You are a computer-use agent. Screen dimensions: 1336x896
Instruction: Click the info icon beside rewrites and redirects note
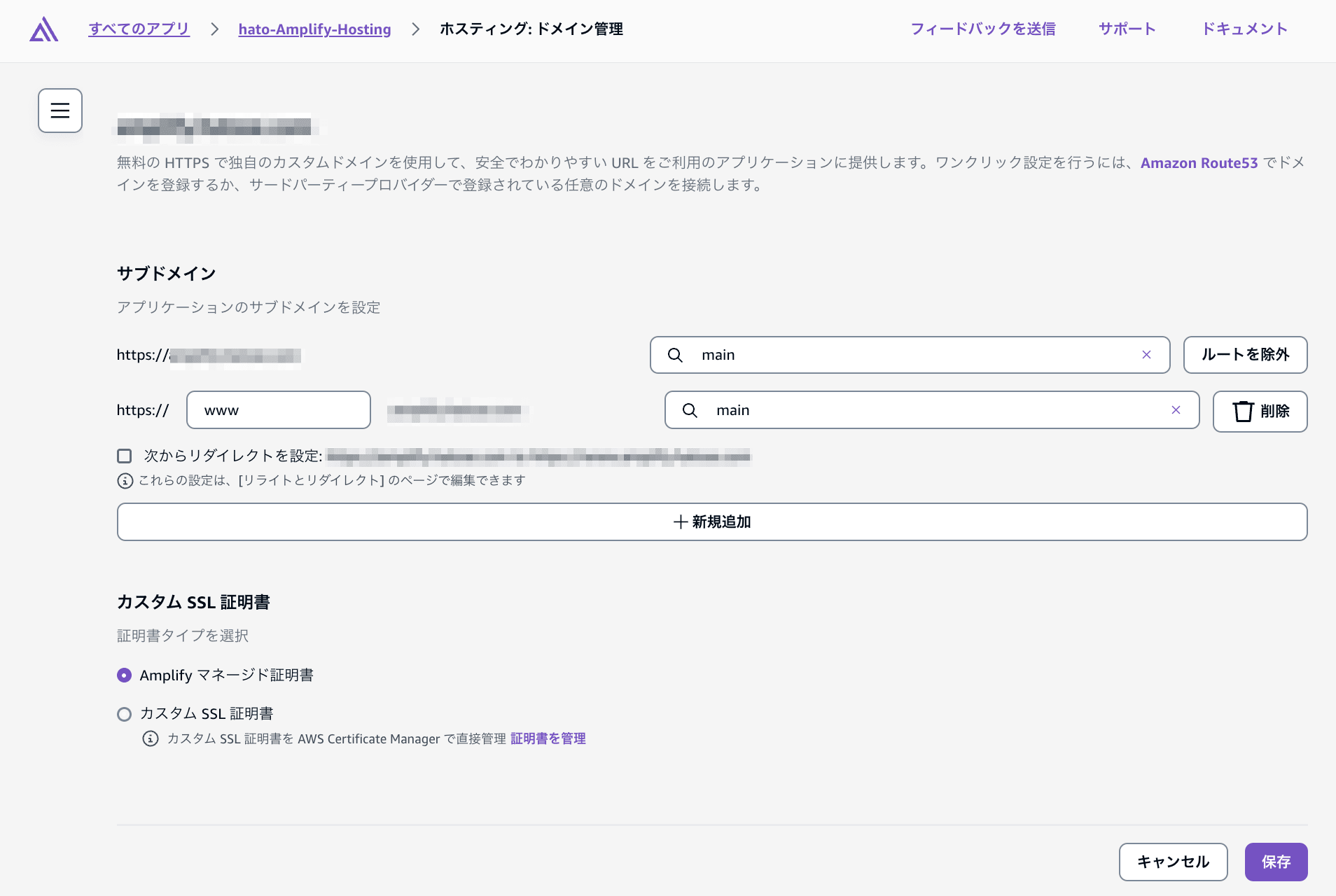click(125, 481)
